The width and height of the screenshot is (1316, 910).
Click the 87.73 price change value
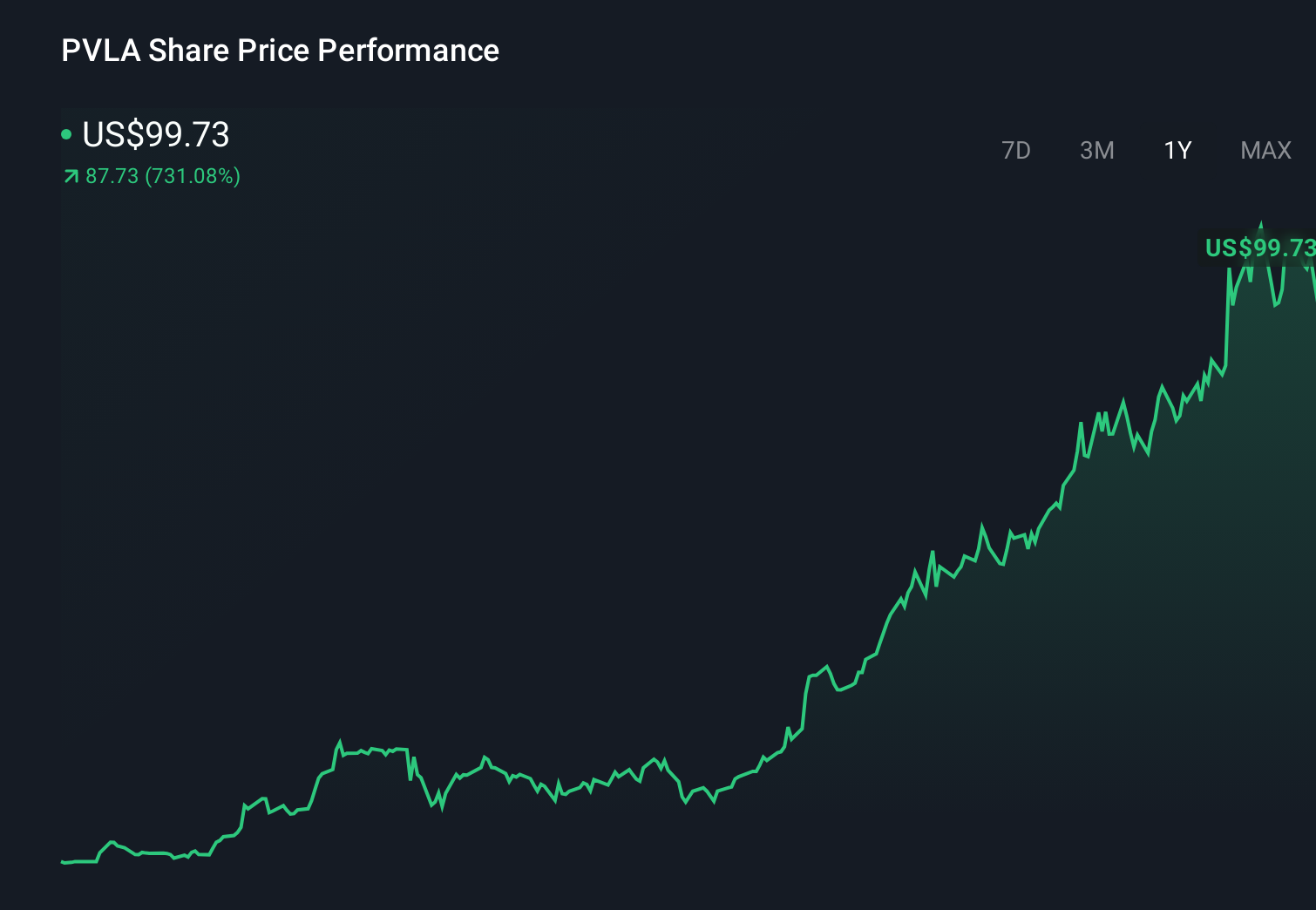tap(110, 176)
